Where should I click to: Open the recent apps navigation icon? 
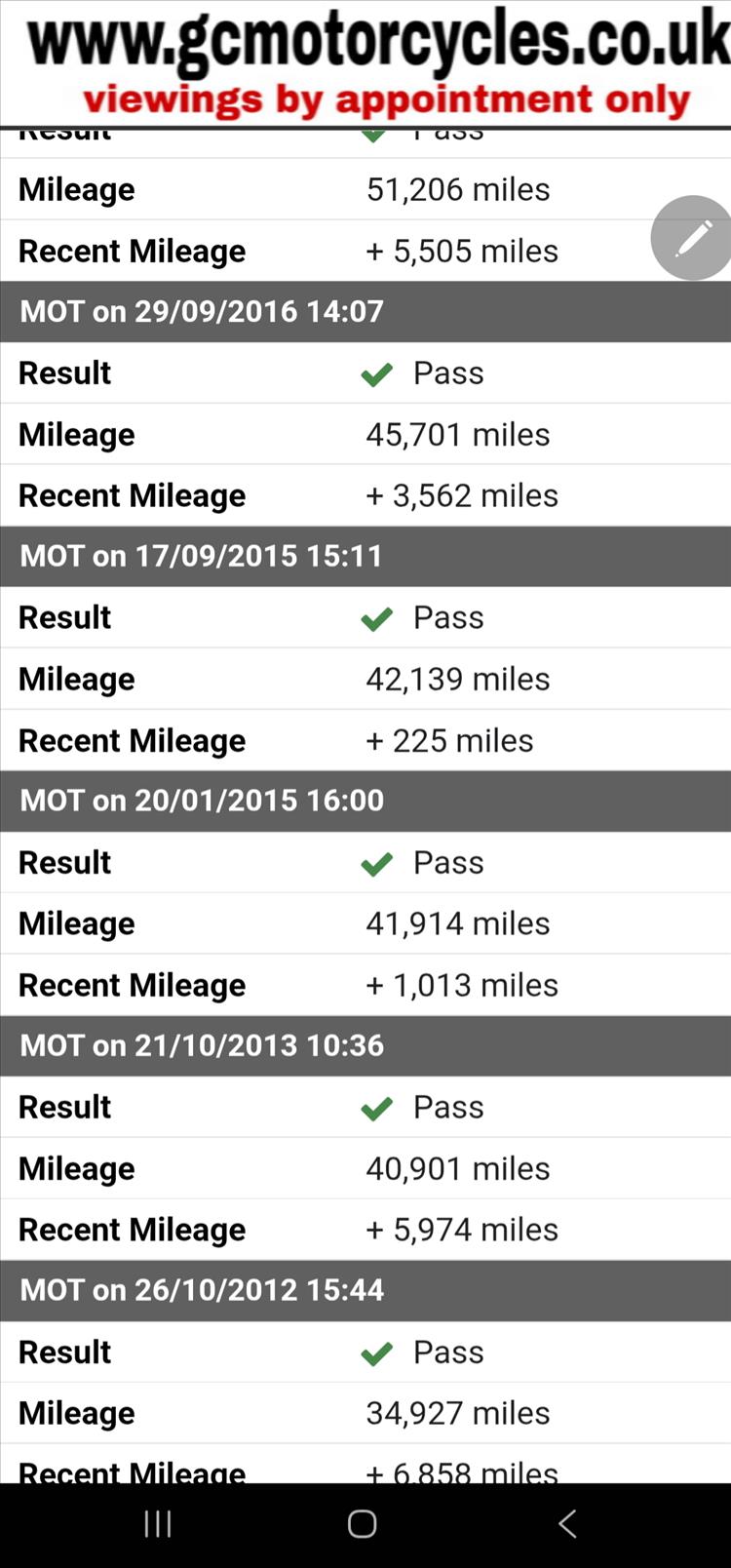(x=158, y=1524)
